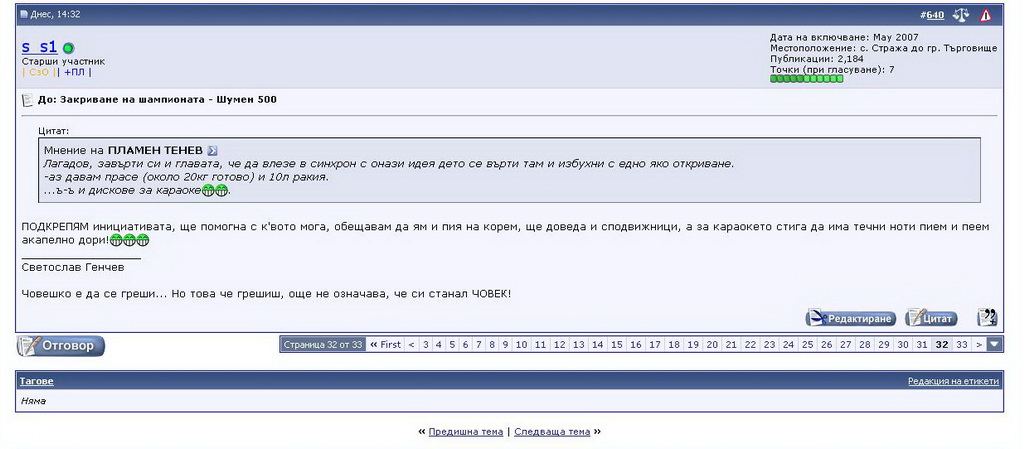The image size is (1024, 449).
Task: Open Редакция на етикети link
Action: tap(953, 381)
